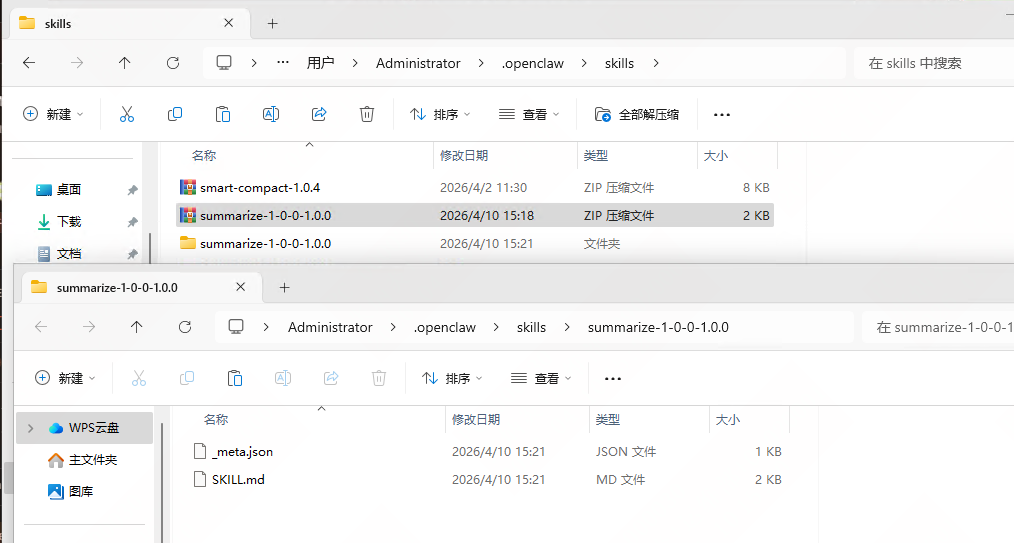Open New dropdown in summarize window
This screenshot has width=1014, height=543.
(x=65, y=378)
